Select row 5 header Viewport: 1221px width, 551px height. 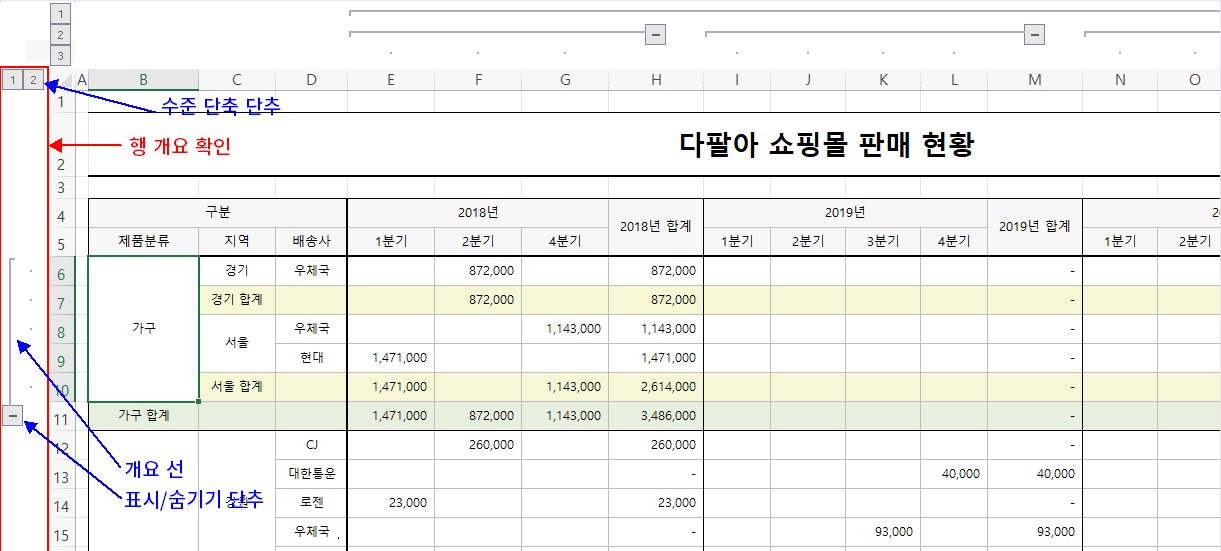[62, 243]
